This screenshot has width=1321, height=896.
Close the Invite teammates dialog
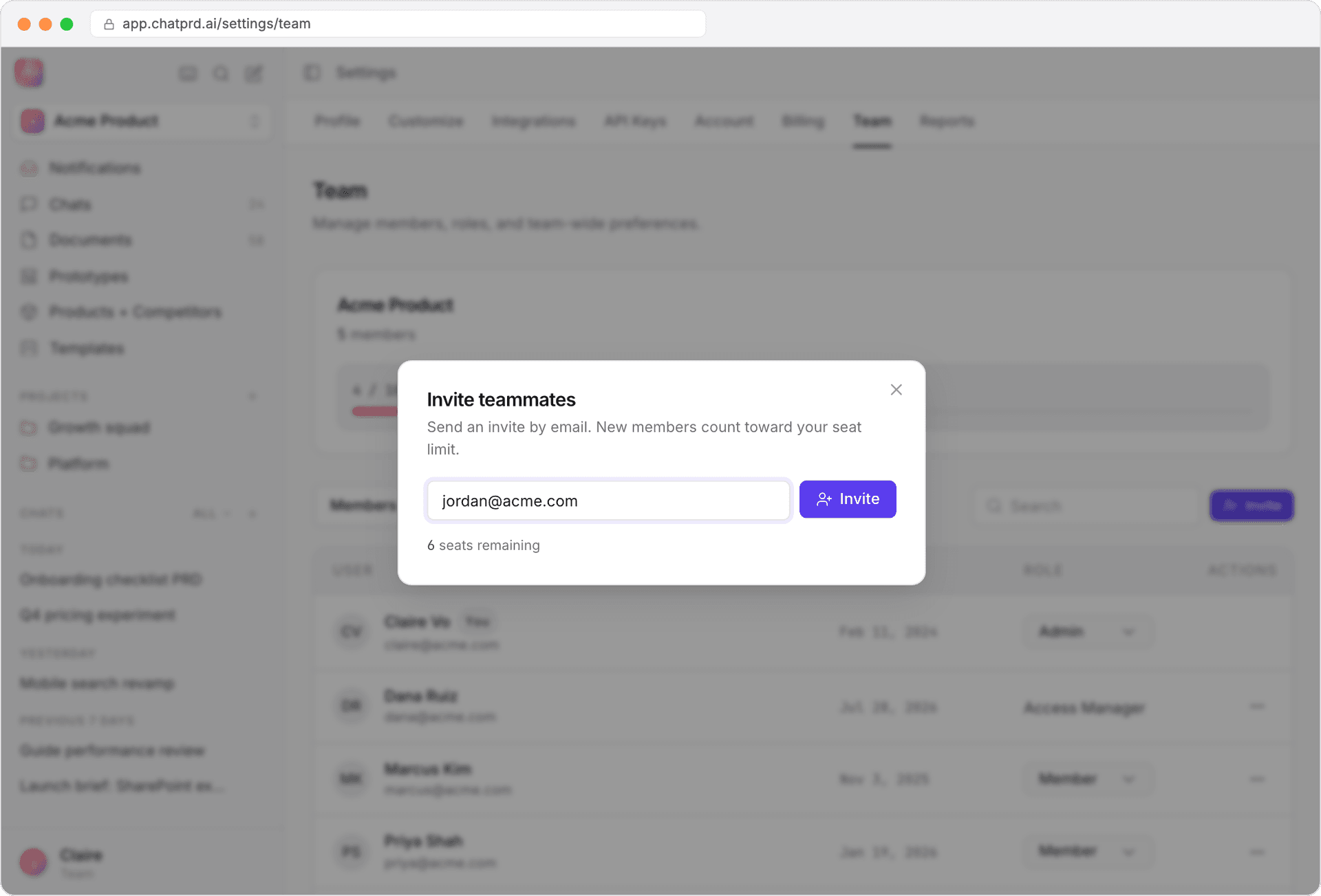pos(896,390)
